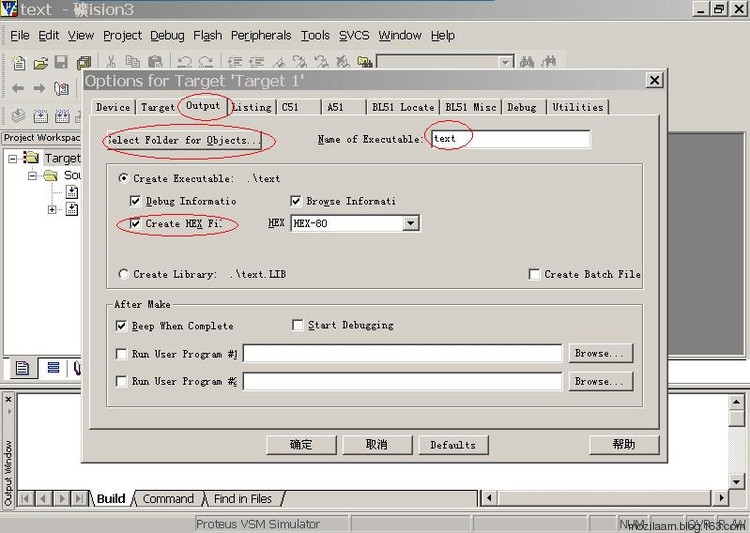The height and width of the screenshot is (533, 750).
Task: Open the Flash menu
Action: tap(208, 35)
